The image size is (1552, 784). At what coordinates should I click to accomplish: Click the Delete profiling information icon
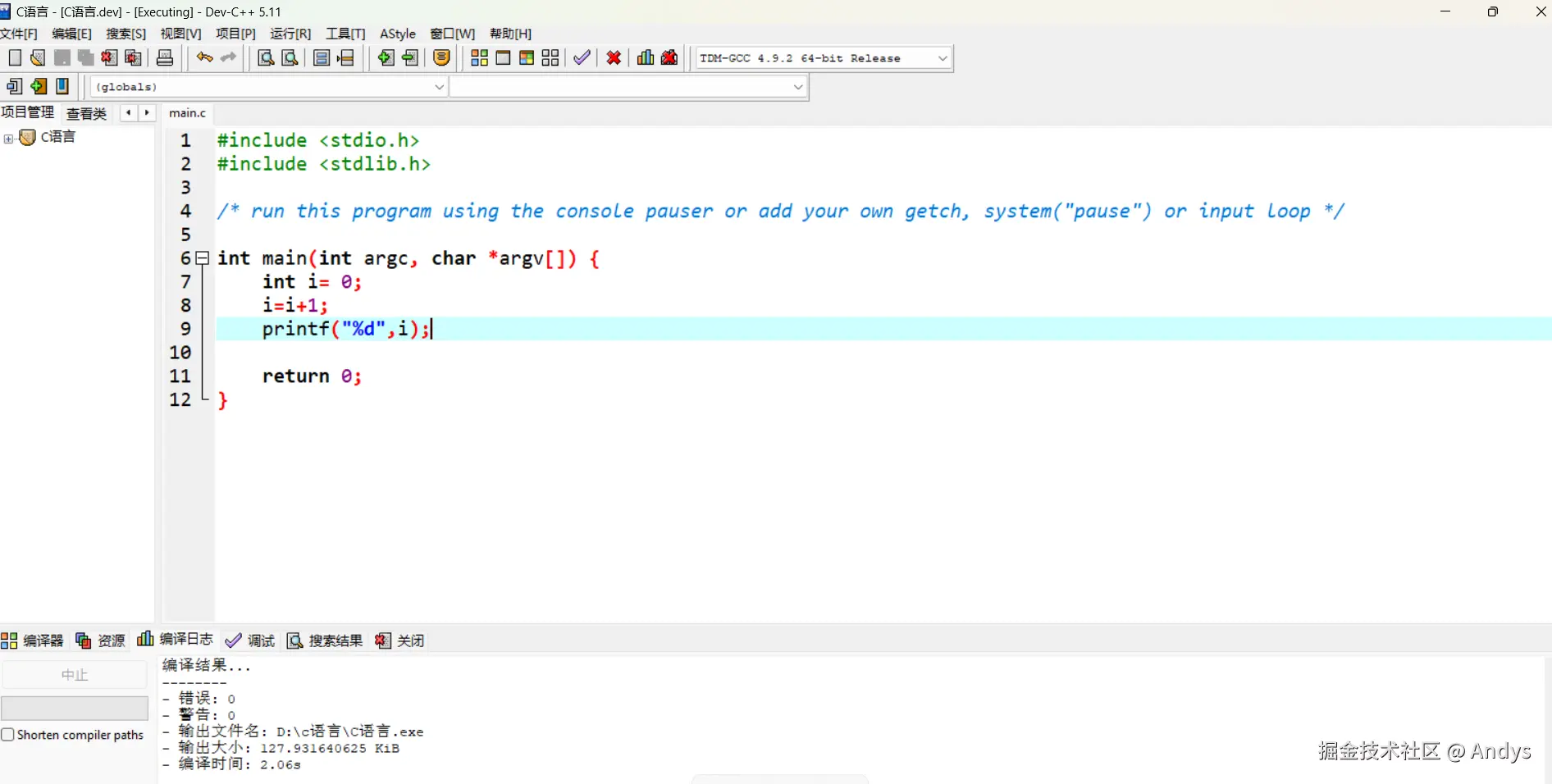coord(669,57)
